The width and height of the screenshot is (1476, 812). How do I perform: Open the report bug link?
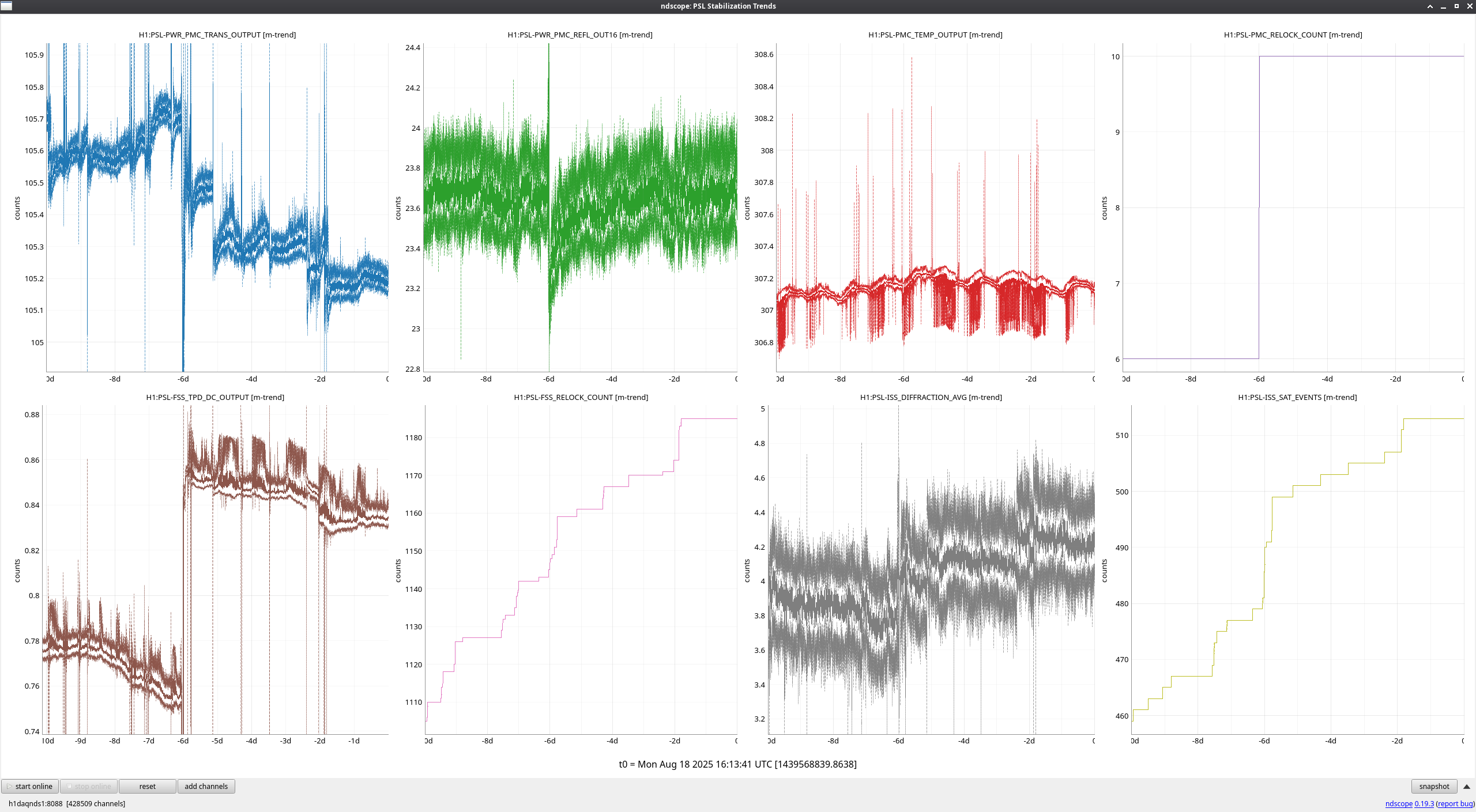click(1455, 803)
